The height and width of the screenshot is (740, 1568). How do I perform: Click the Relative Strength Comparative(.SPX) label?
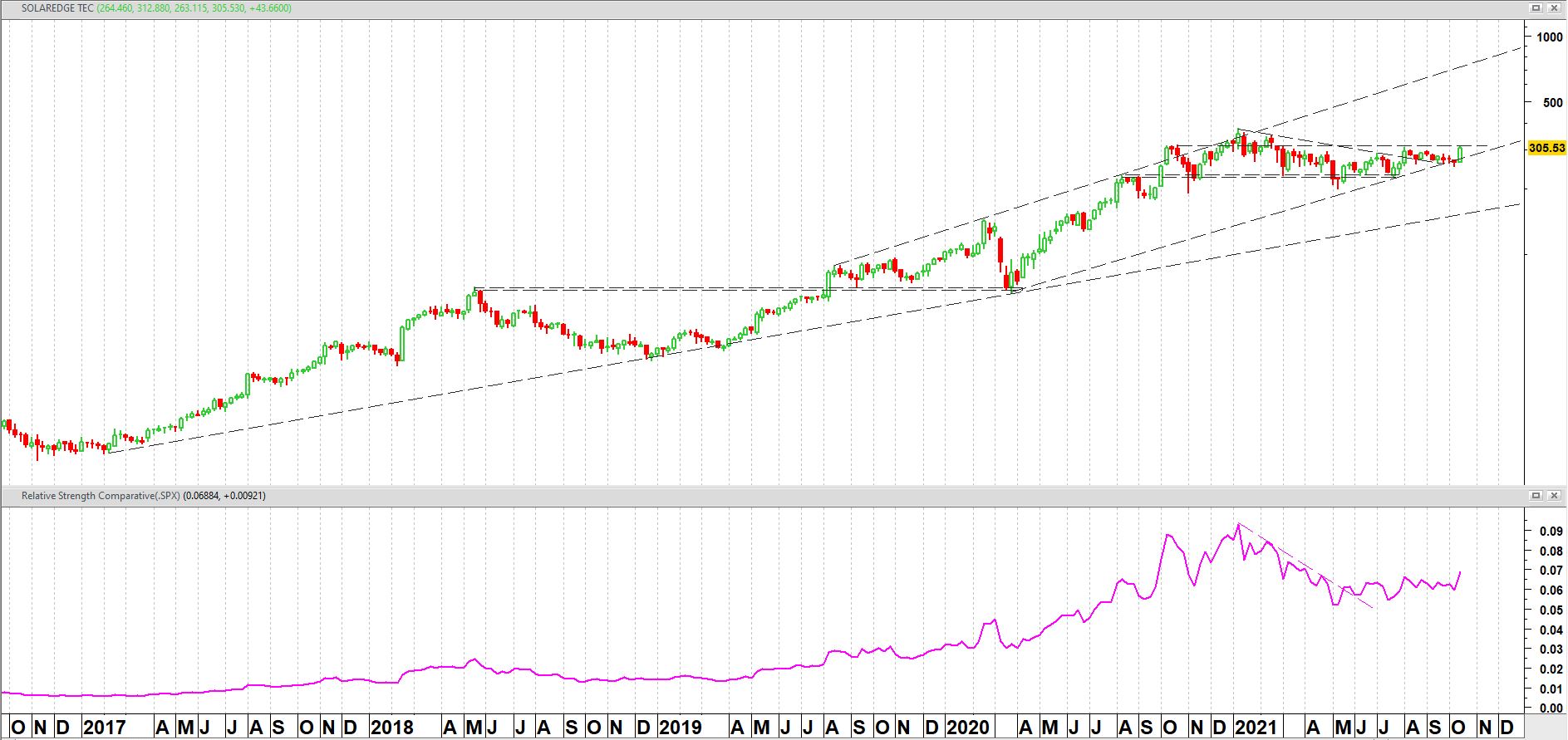pyautogui.click(x=101, y=496)
